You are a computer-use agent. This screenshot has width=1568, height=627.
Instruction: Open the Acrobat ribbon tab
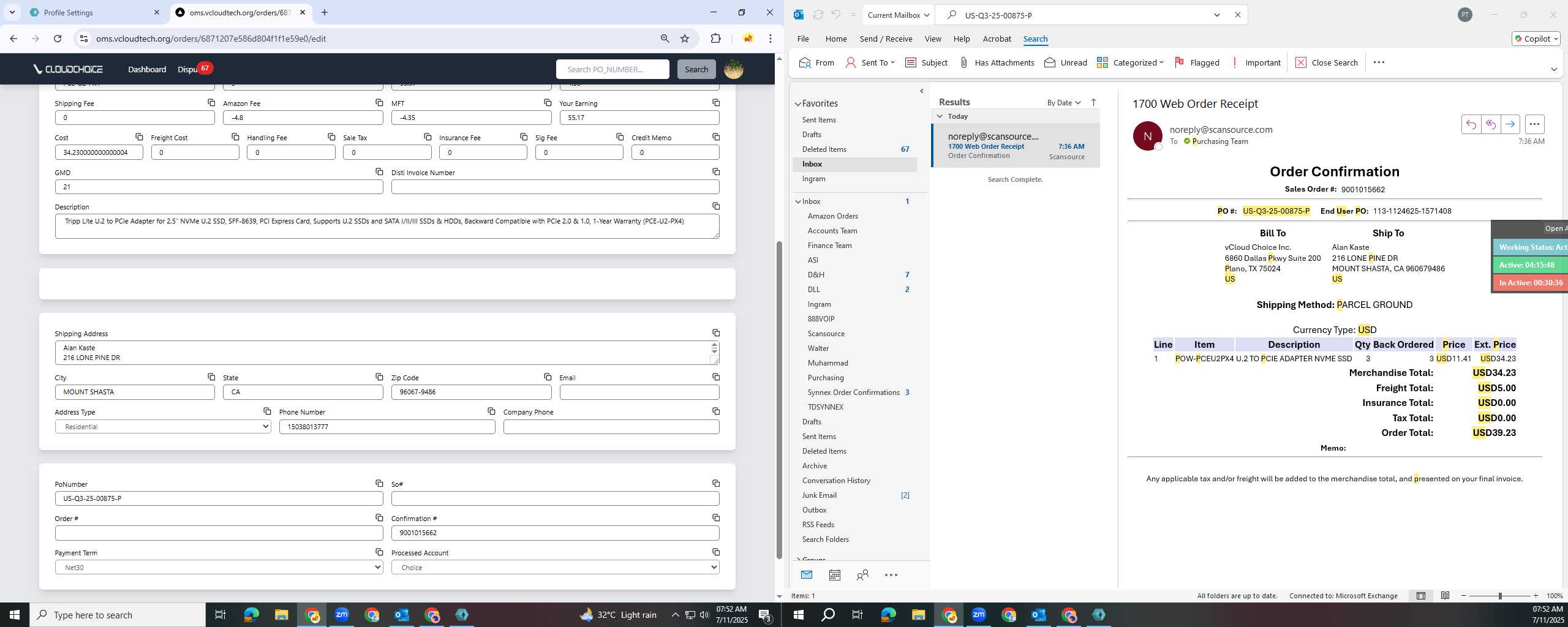pos(997,39)
